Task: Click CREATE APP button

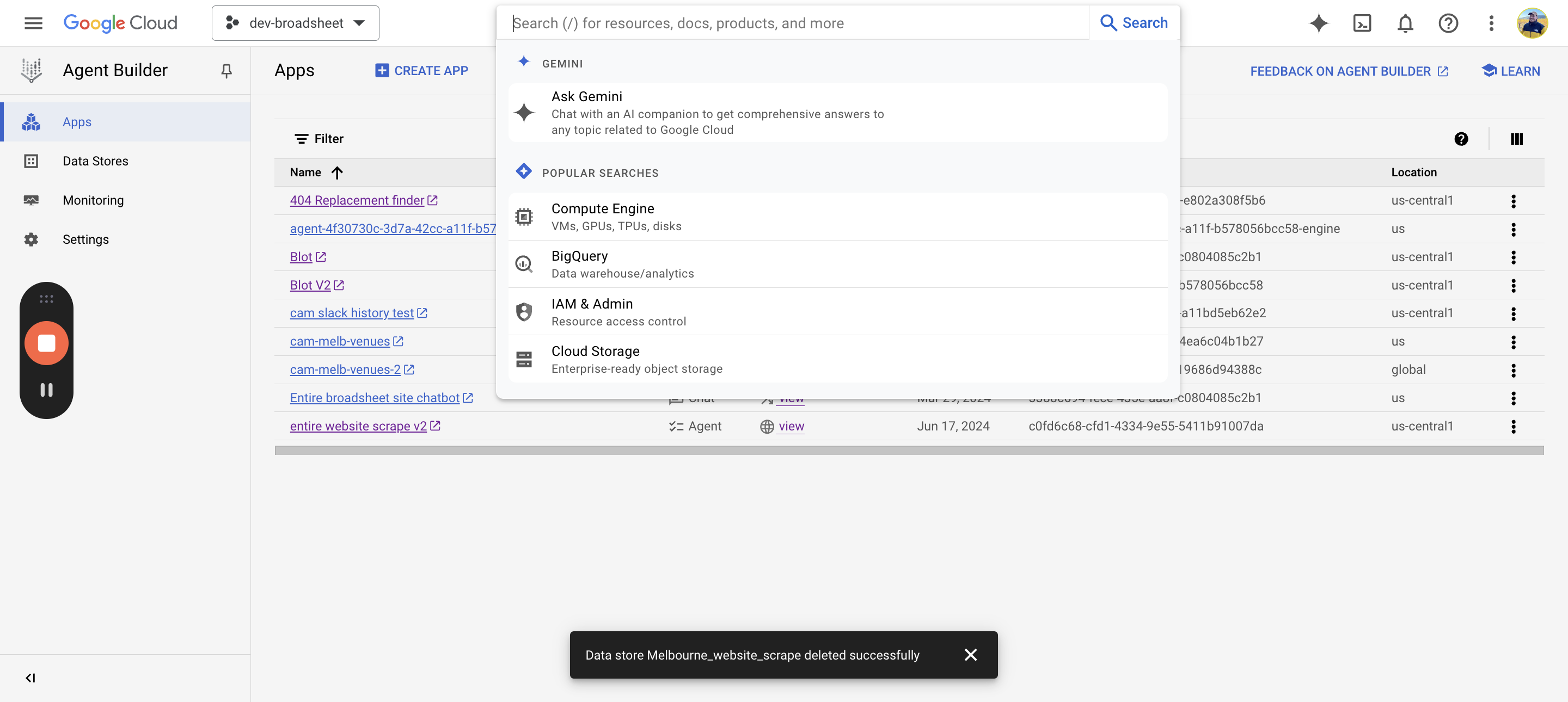Action: point(421,71)
